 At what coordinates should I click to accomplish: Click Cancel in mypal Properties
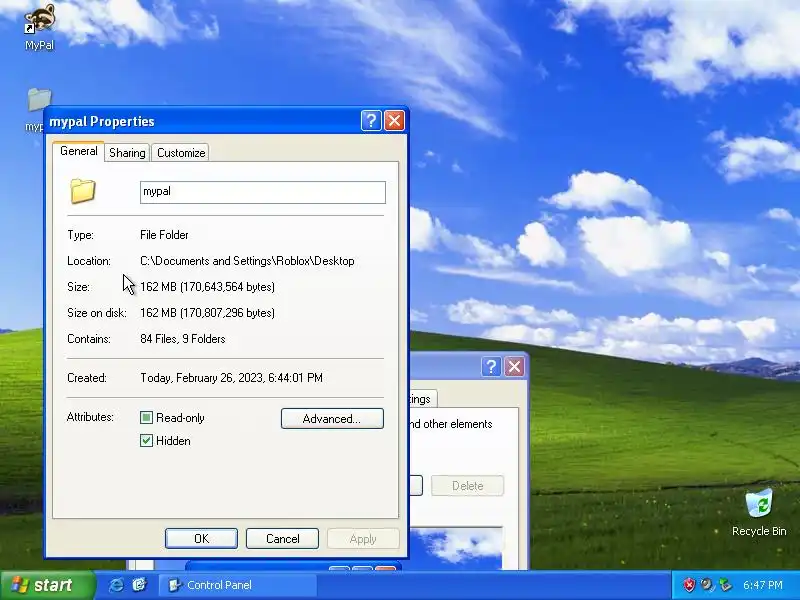pyautogui.click(x=282, y=539)
